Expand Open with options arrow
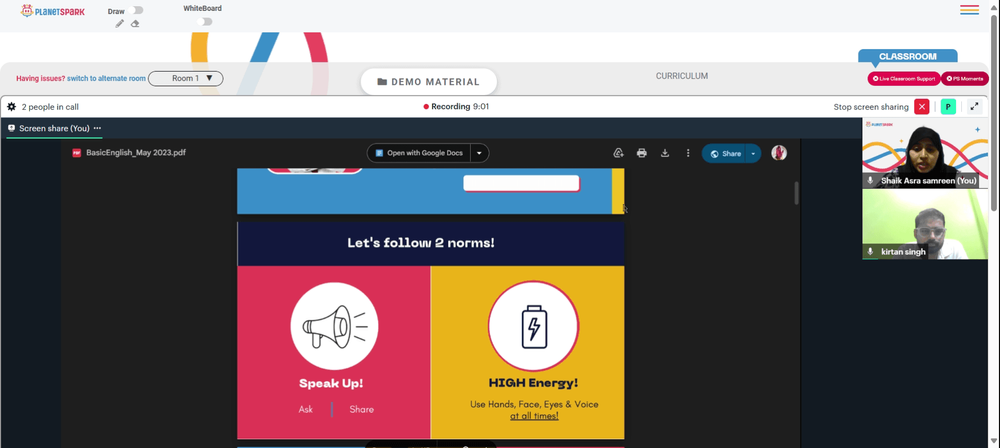The height and width of the screenshot is (448, 1000). [x=480, y=153]
